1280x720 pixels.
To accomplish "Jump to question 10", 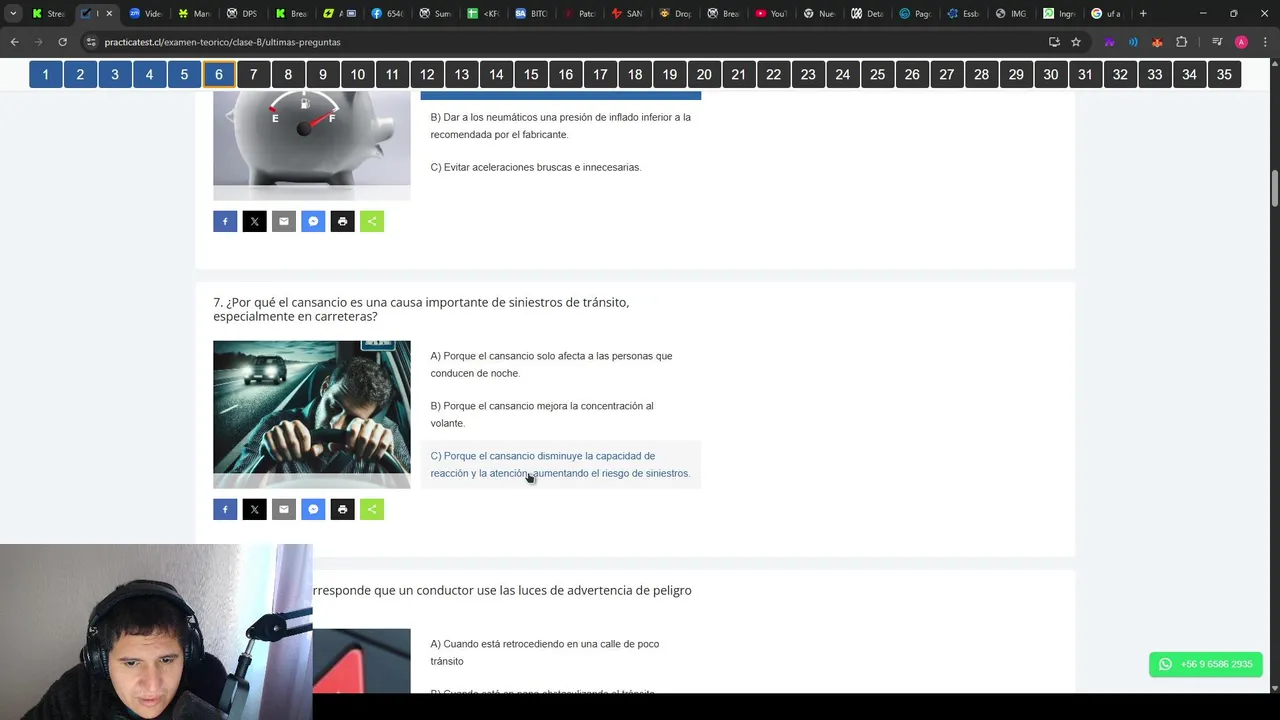I will coord(357,74).
